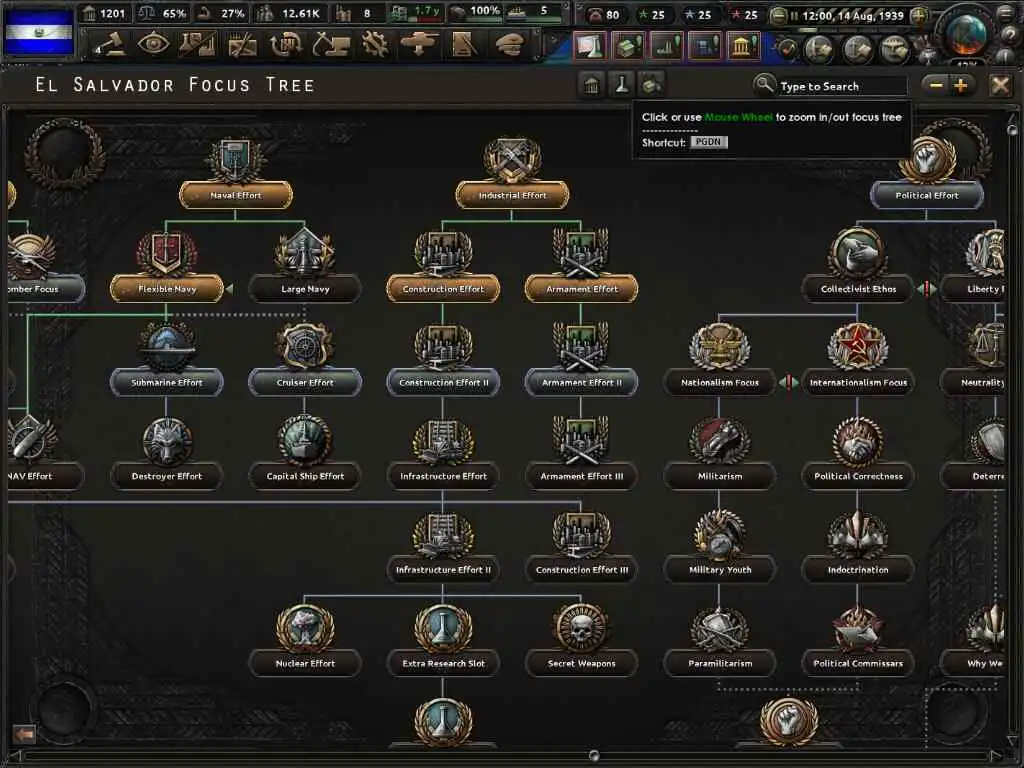This screenshot has height=768, width=1024.
Task: Choose the Destroyer Effort wolf focus
Action: coord(167,475)
